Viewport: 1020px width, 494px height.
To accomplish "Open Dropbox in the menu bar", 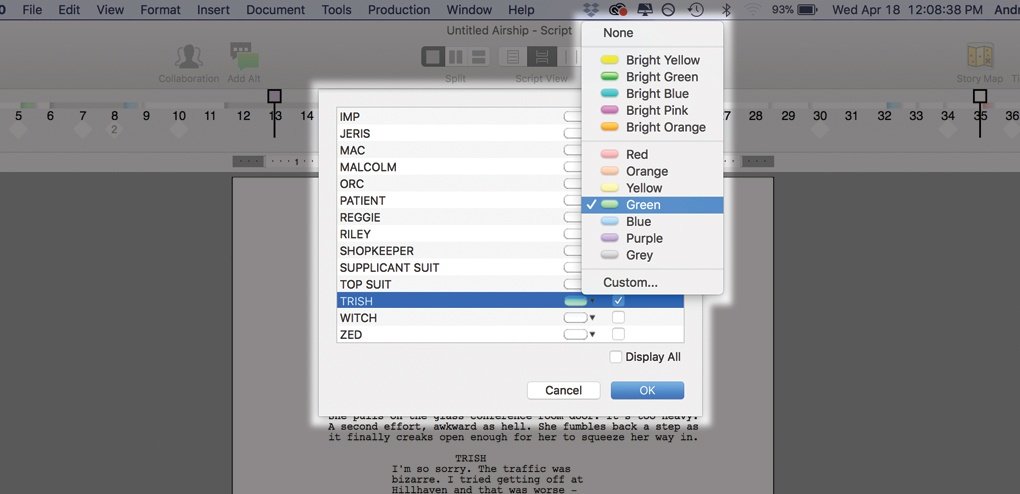I will tap(591, 10).
